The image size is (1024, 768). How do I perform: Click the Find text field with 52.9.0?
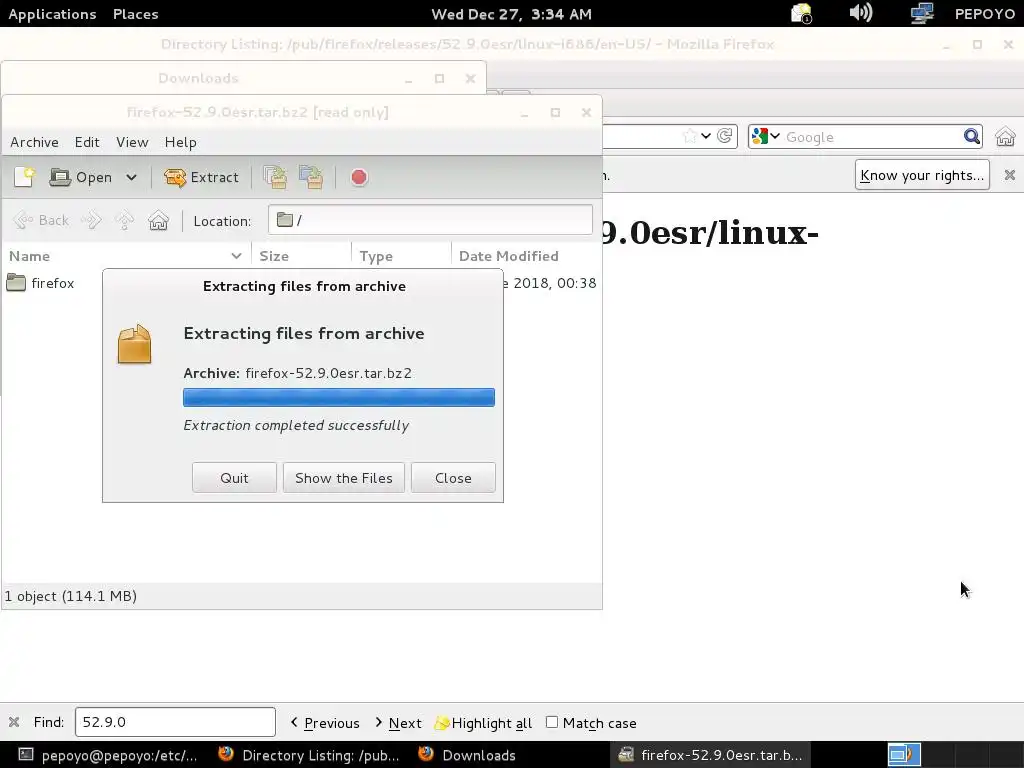coord(175,722)
